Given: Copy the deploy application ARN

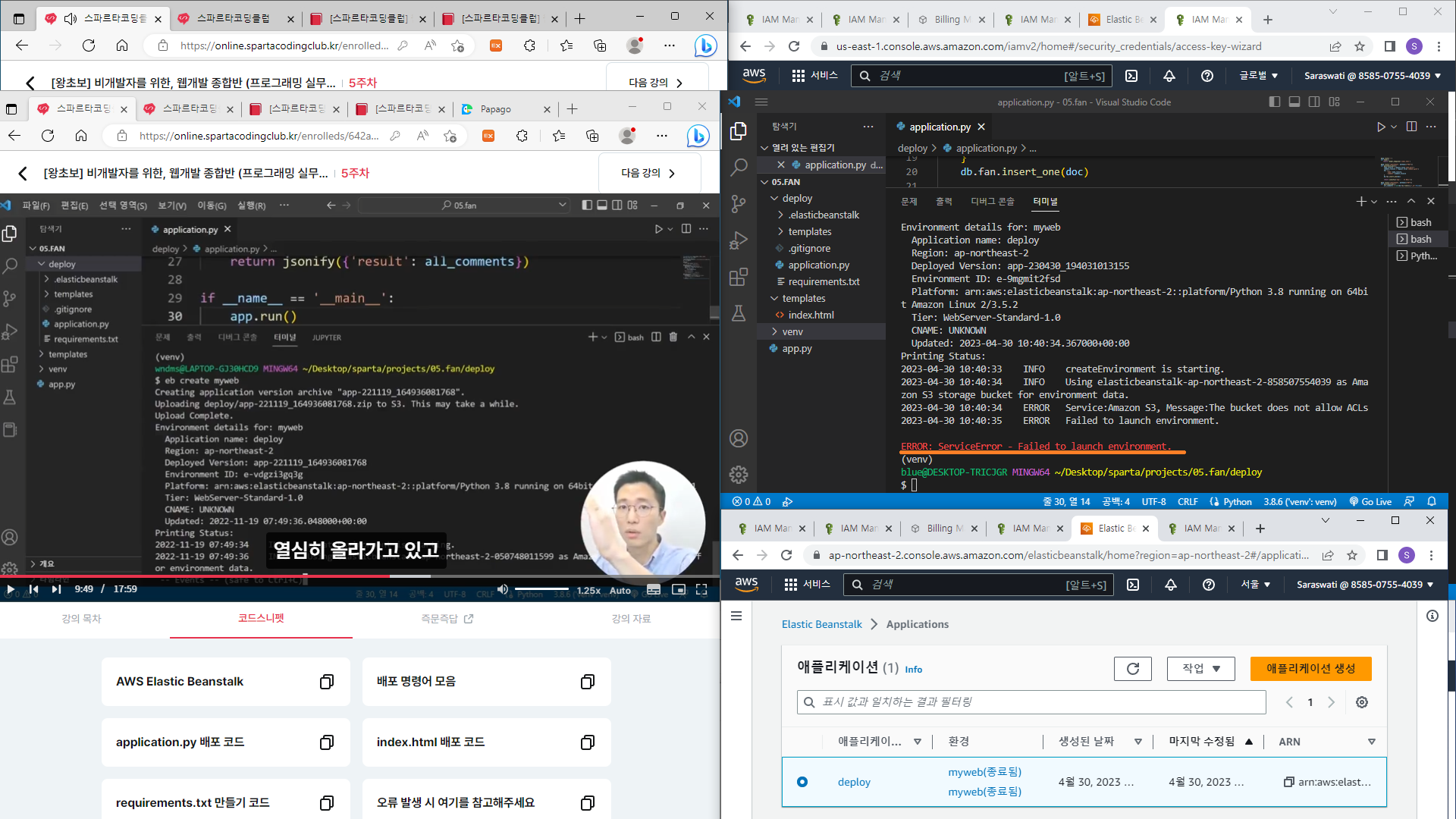Looking at the screenshot, I should (x=1288, y=782).
